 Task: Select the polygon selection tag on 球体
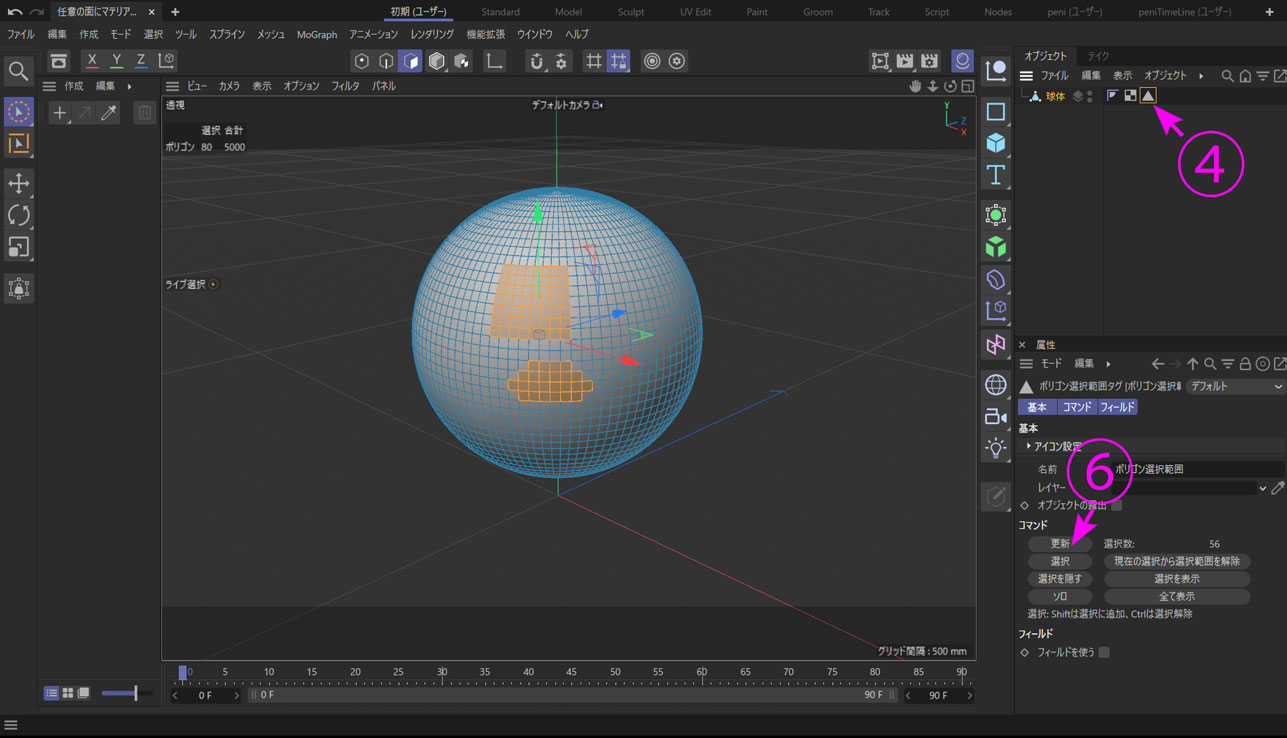1148,96
